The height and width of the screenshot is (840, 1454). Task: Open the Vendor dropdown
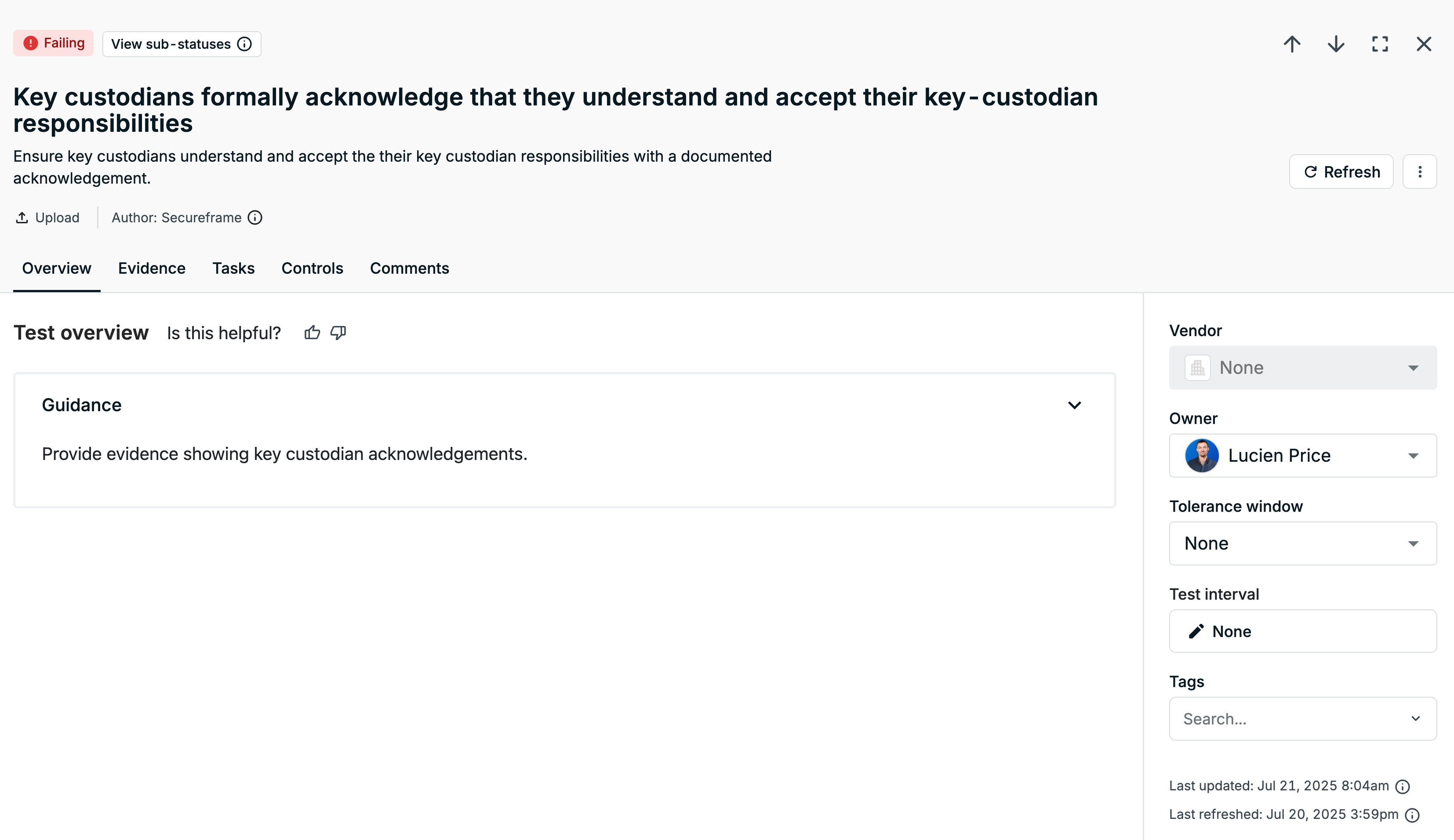tap(1303, 368)
